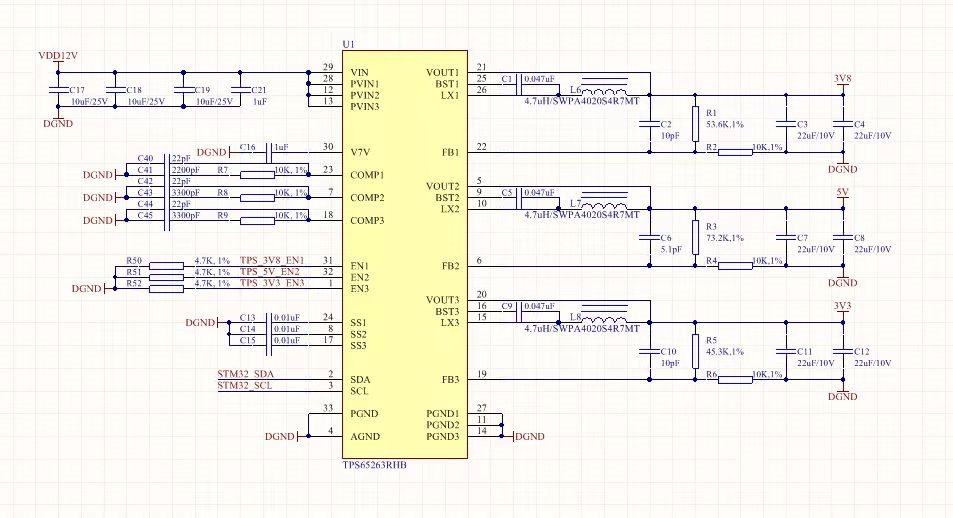Screen dimensions: 953x518
Task: Click the C40 designator label
Action: 145,159
